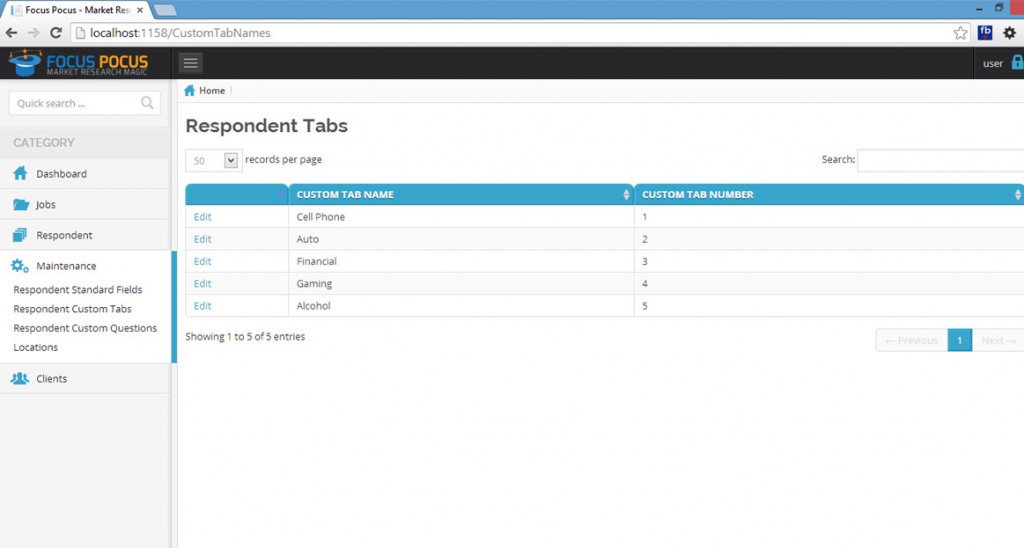This screenshot has height=548, width=1024.
Task: Click the search magnifier icon in sidebar
Action: pyautogui.click(x=148, y=103)
